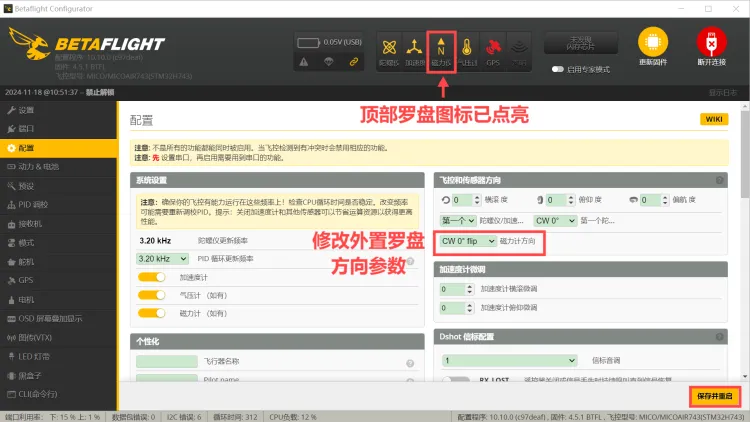Click the disconnect USB icon
Image resolution: width=750 pixels, height=422 pixels.
711,43
